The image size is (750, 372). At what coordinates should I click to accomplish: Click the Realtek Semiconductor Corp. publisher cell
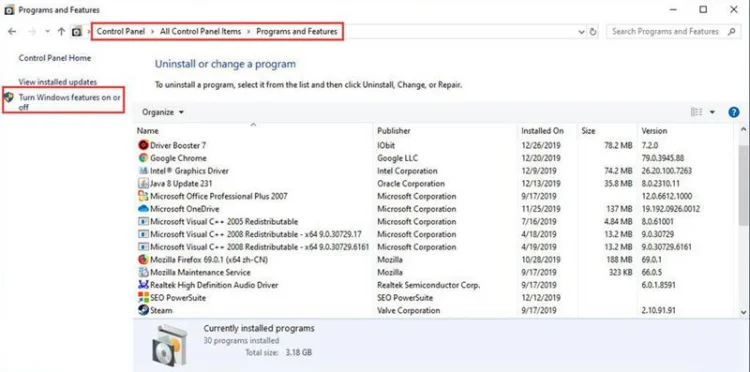pyautogui.click(x=429, y=285)
